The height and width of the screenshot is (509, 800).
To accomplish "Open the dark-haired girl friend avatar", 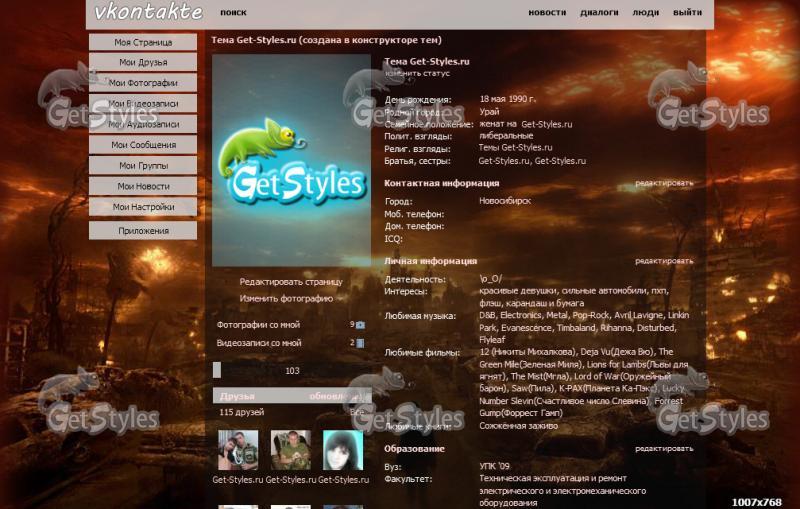I will (343, 450).
